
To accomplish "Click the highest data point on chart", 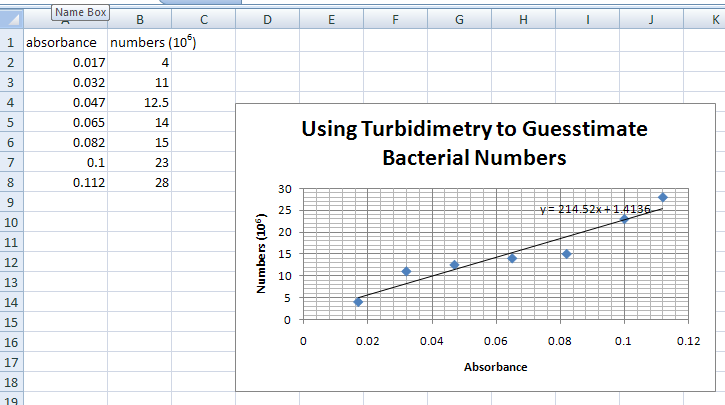I will tap(662, 197).
